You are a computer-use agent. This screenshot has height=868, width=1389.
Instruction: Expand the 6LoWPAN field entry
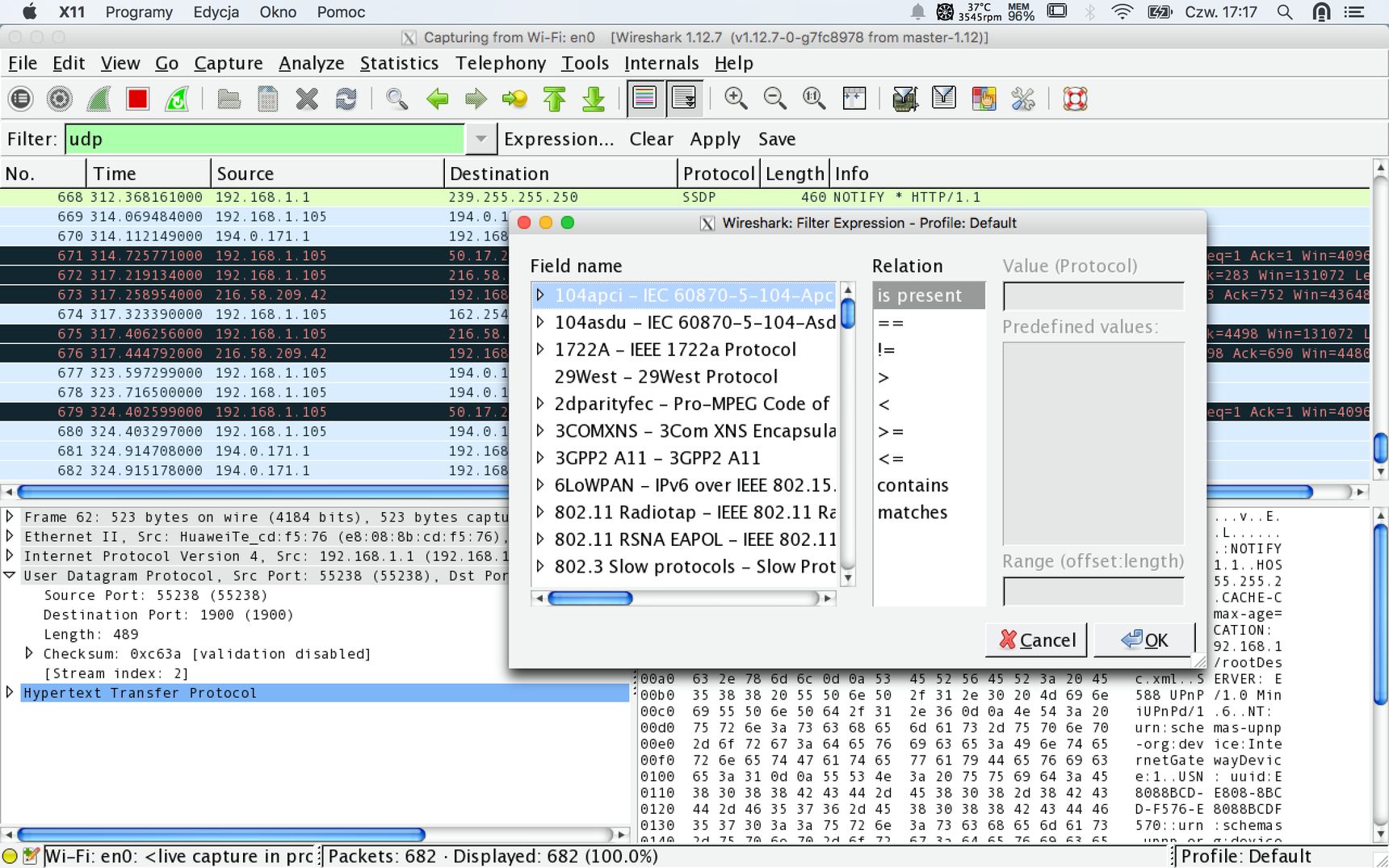pyautogui.click(x=540, y=485)
